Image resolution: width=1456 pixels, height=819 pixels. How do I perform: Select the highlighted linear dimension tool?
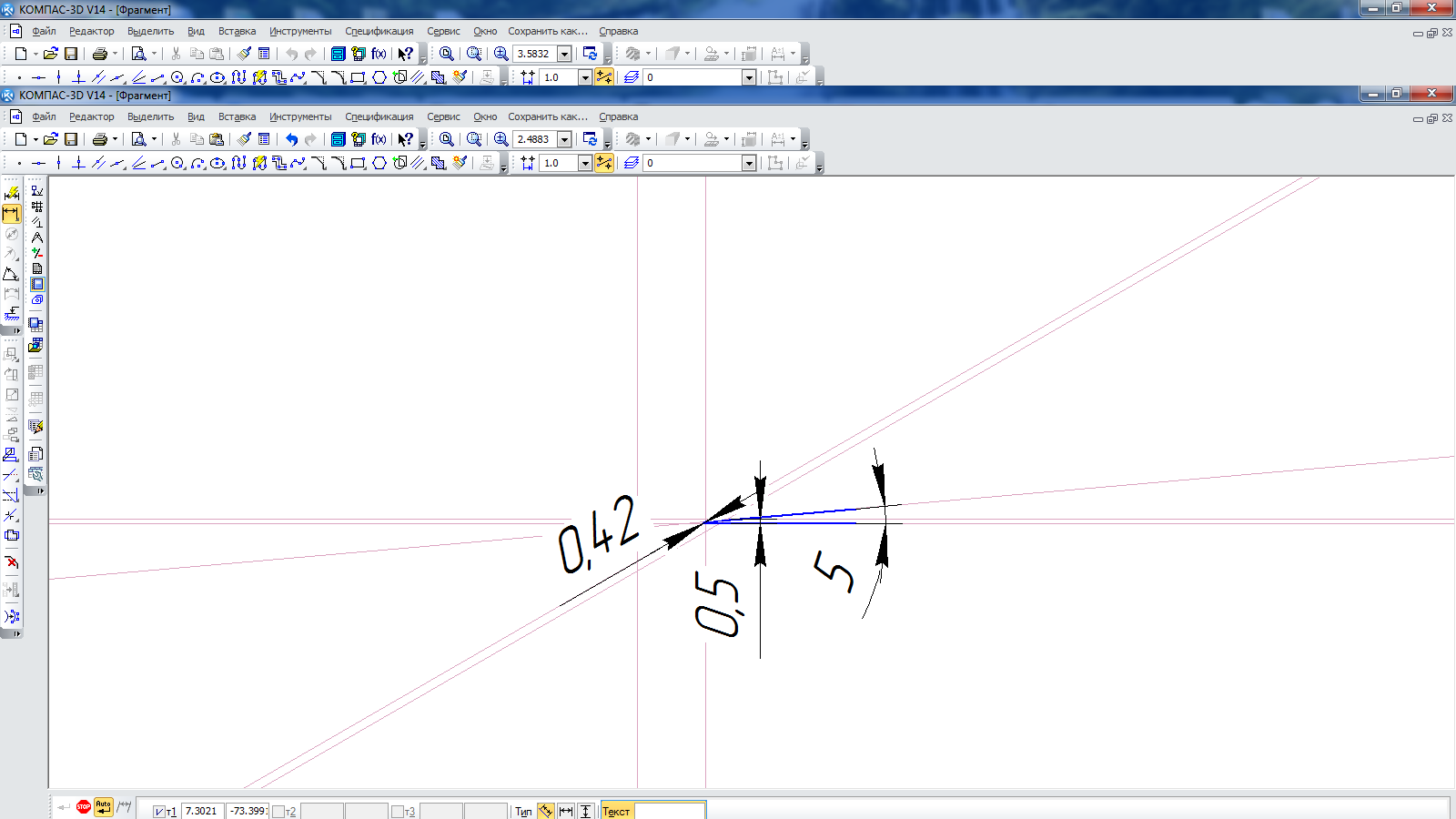[x=11, y=214]
